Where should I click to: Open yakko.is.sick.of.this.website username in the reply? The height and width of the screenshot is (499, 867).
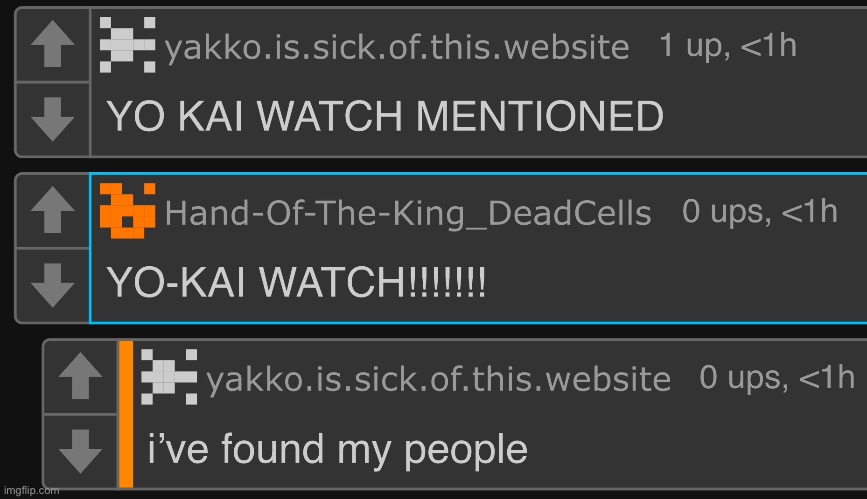point(438,380)
